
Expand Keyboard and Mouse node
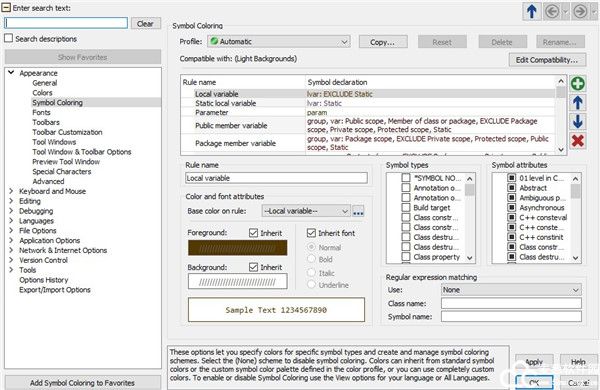(x=11, y=191)
